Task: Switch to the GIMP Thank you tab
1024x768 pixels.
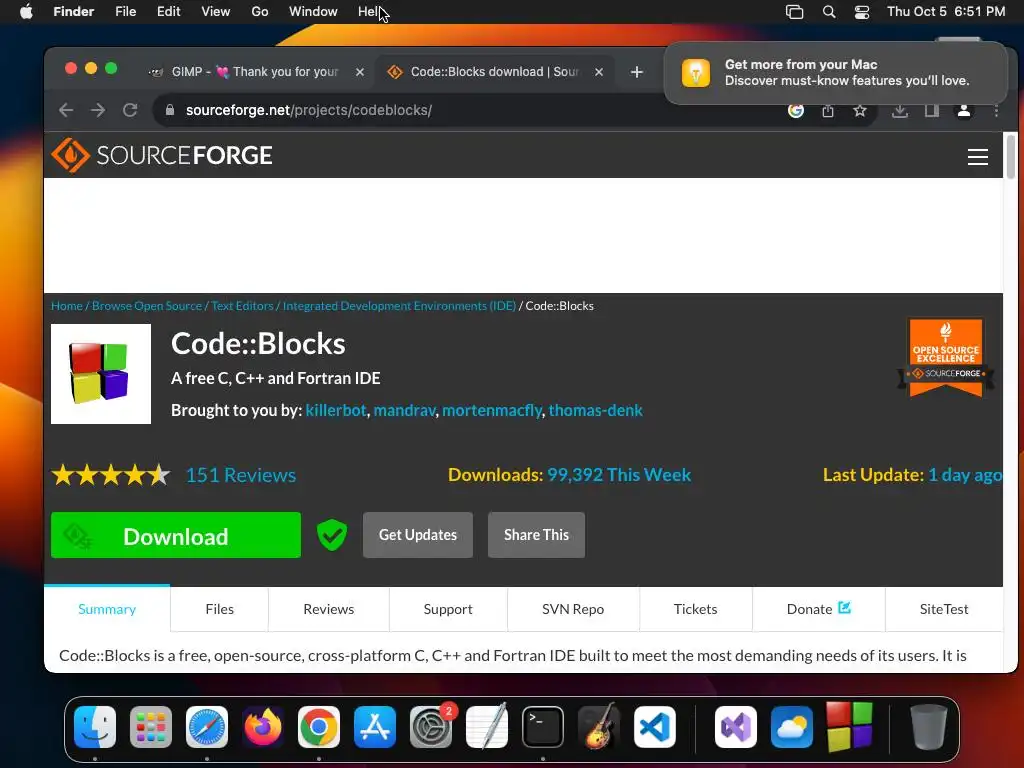Action: click(254, 72)
